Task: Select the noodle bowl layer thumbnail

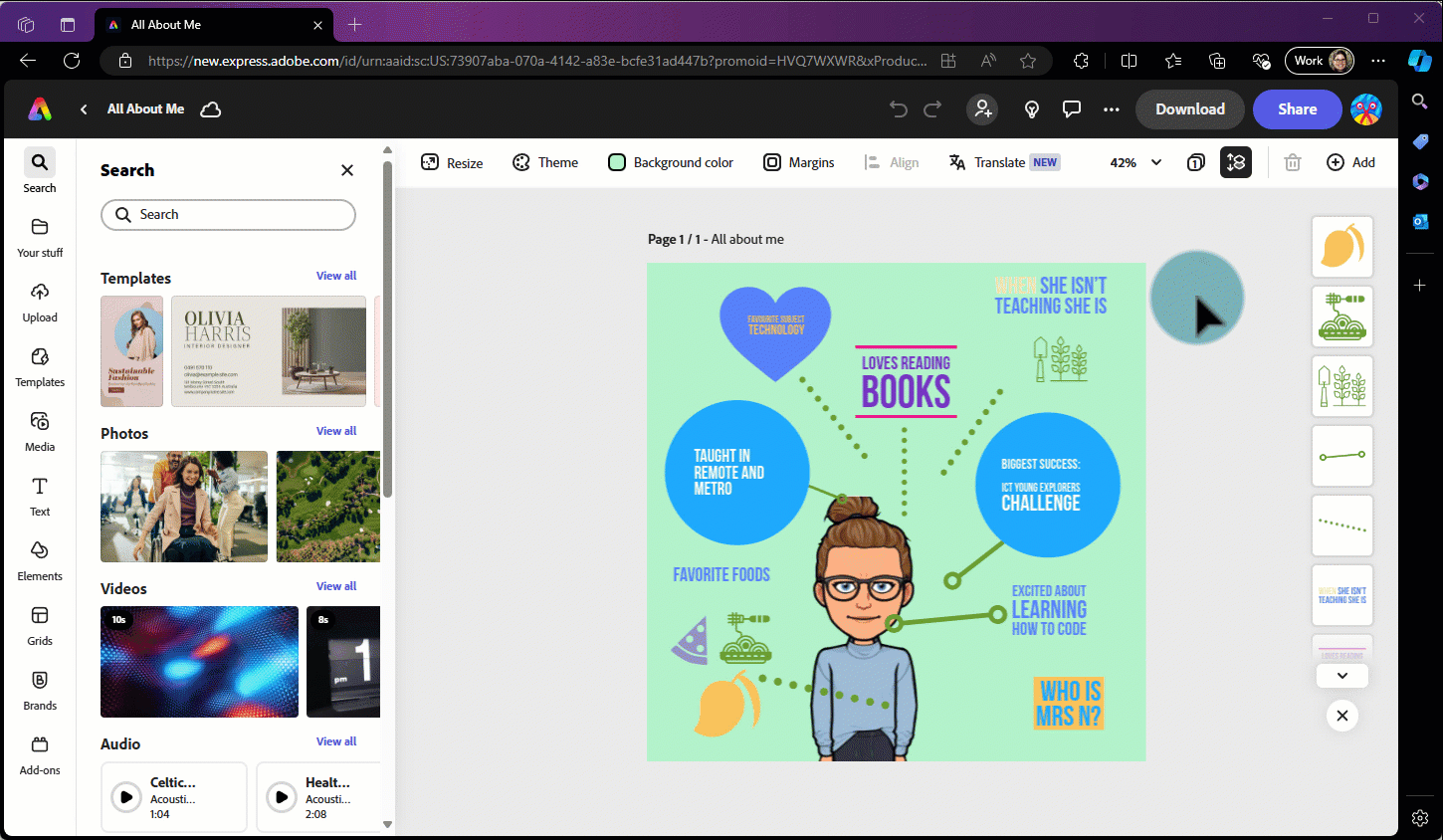Action: tap(1342, 316)
